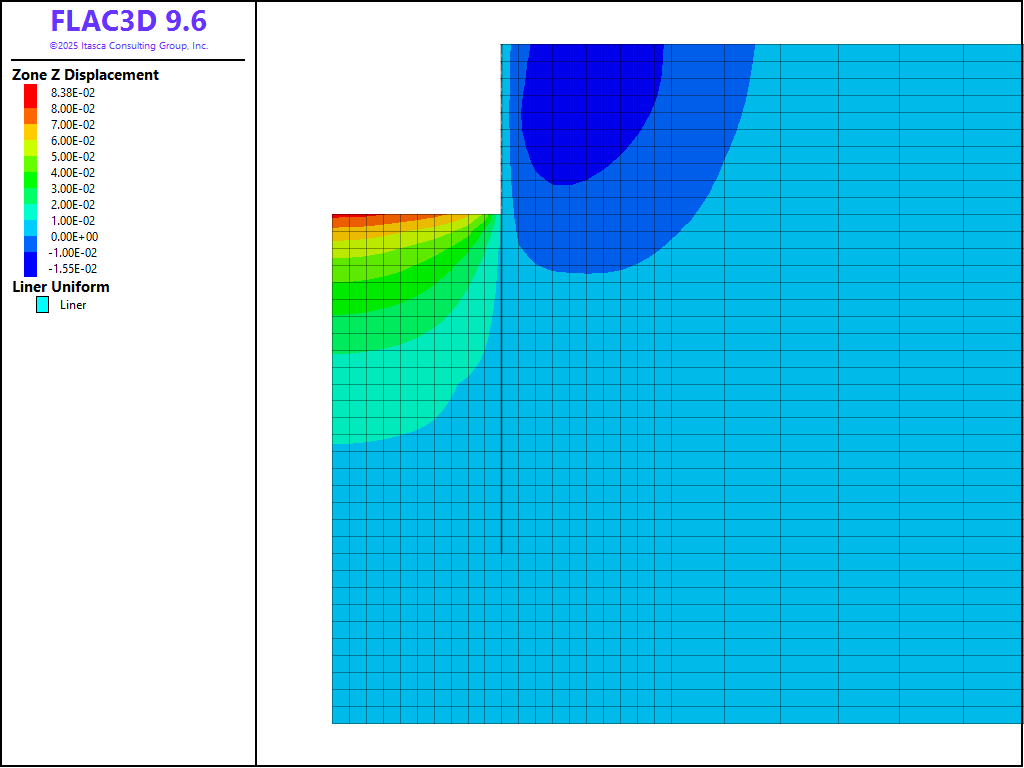Select the Zone Z Displacement legend heading

click(x=85, y=75)
